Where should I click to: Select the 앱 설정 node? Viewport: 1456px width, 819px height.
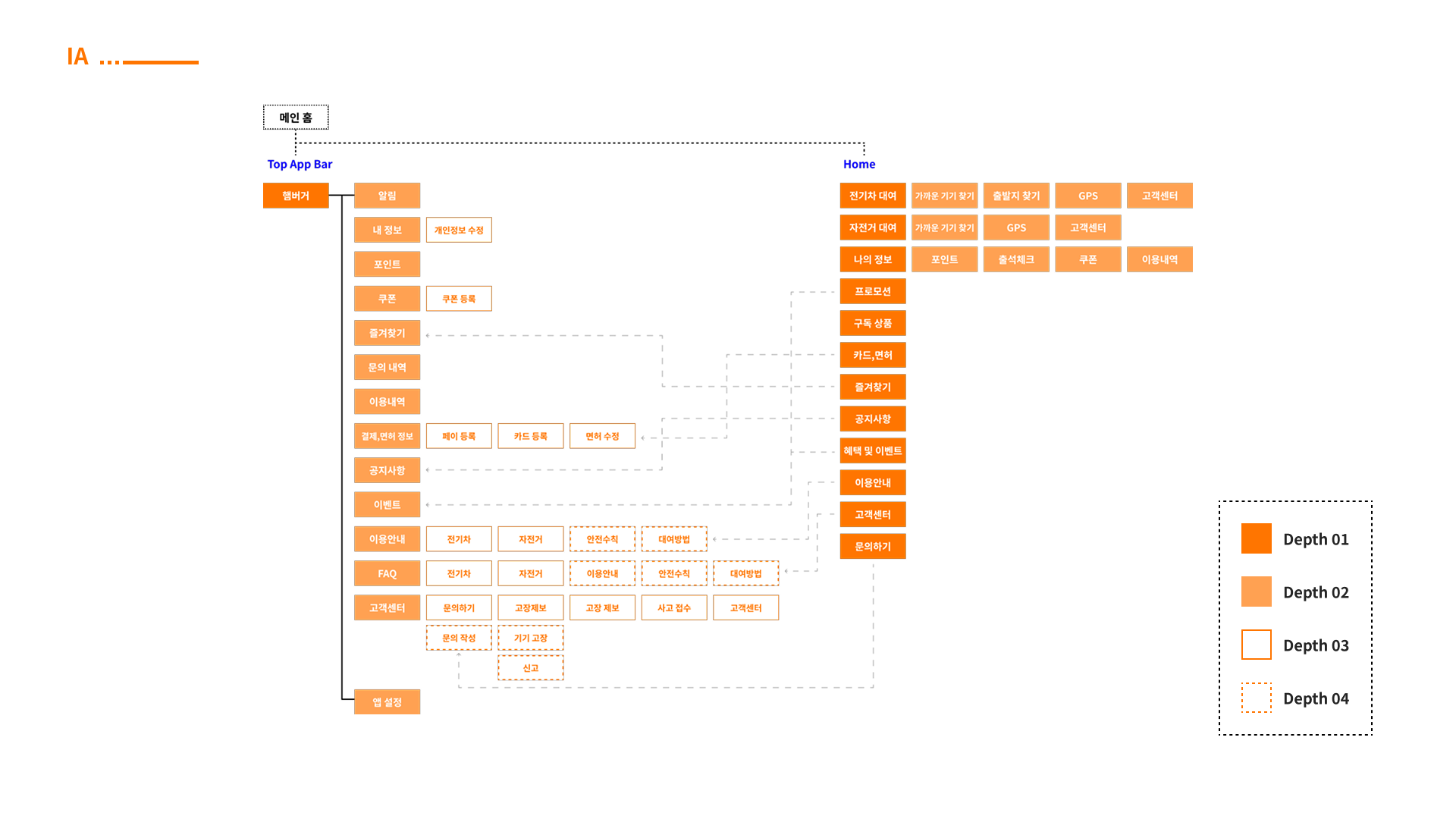point(387,702)
